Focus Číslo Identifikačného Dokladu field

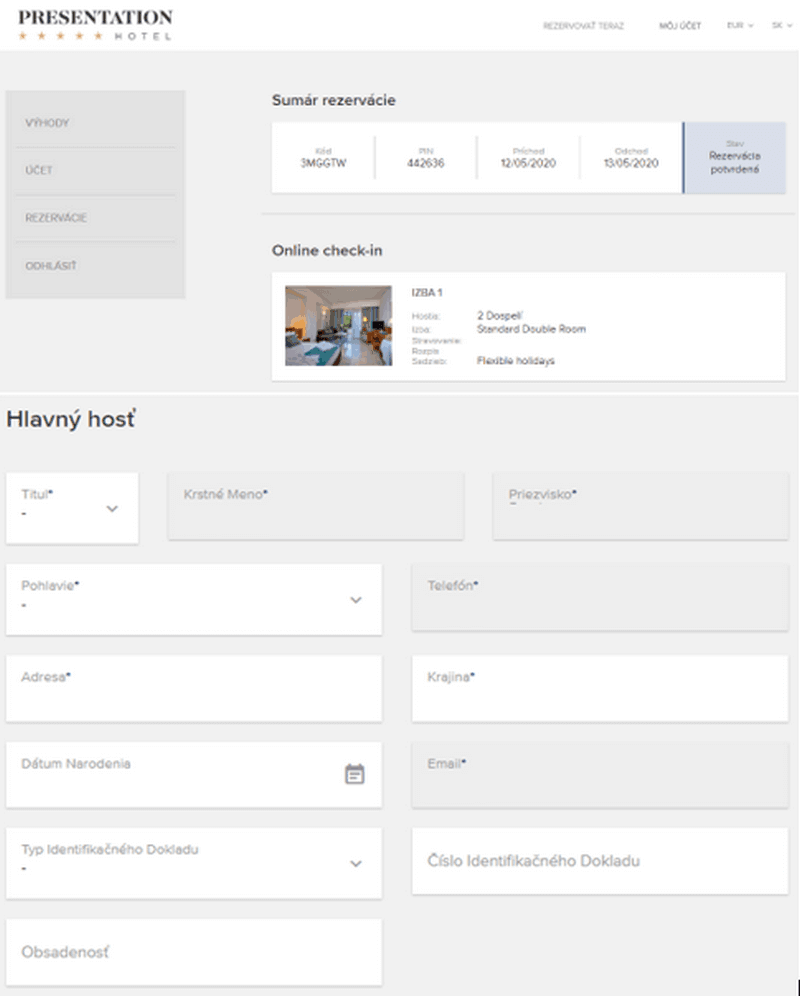coord(600,861)
